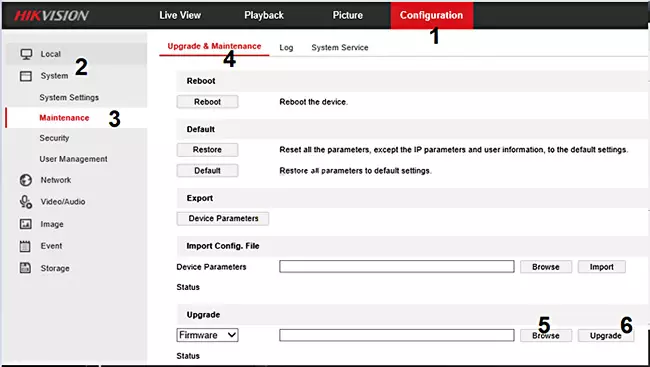Click the 'Reboot the device.' text
Image resolution: width=650 pixels, height=367 pixels.
(313, 102)
